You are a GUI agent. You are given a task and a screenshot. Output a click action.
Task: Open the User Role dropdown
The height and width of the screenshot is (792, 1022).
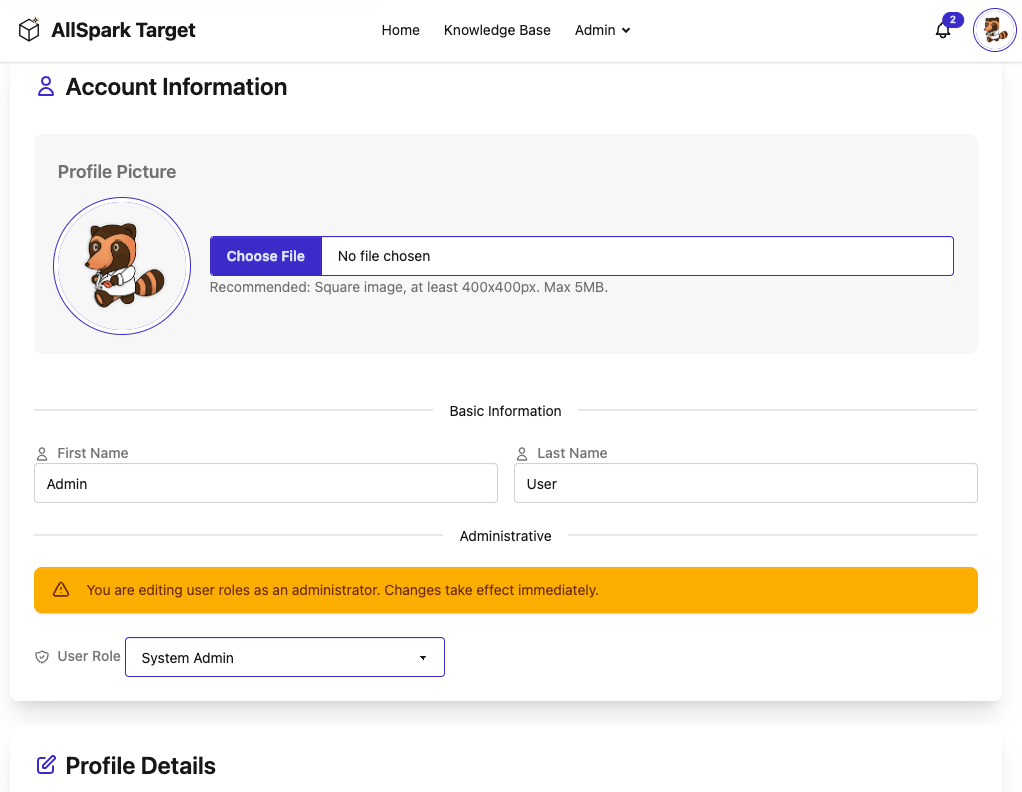point(284,657)
